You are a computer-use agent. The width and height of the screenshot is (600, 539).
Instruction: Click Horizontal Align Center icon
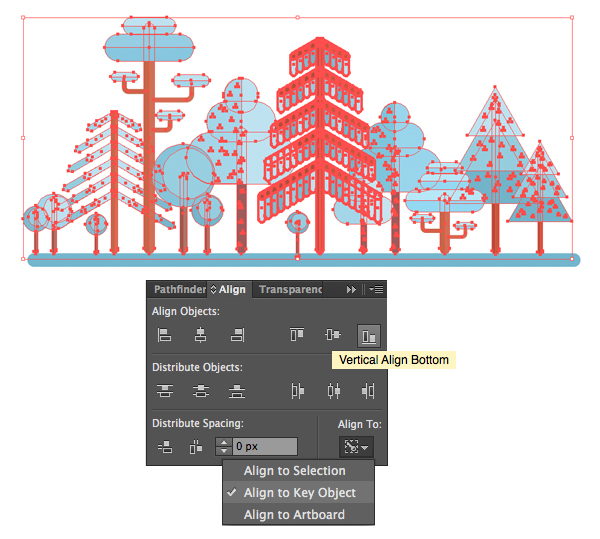(201, 335)
